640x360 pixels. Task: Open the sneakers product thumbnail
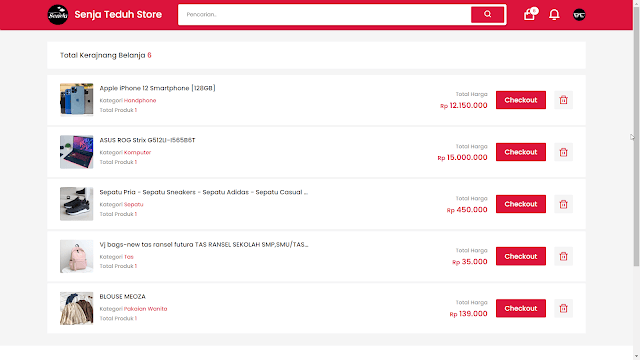76,204
